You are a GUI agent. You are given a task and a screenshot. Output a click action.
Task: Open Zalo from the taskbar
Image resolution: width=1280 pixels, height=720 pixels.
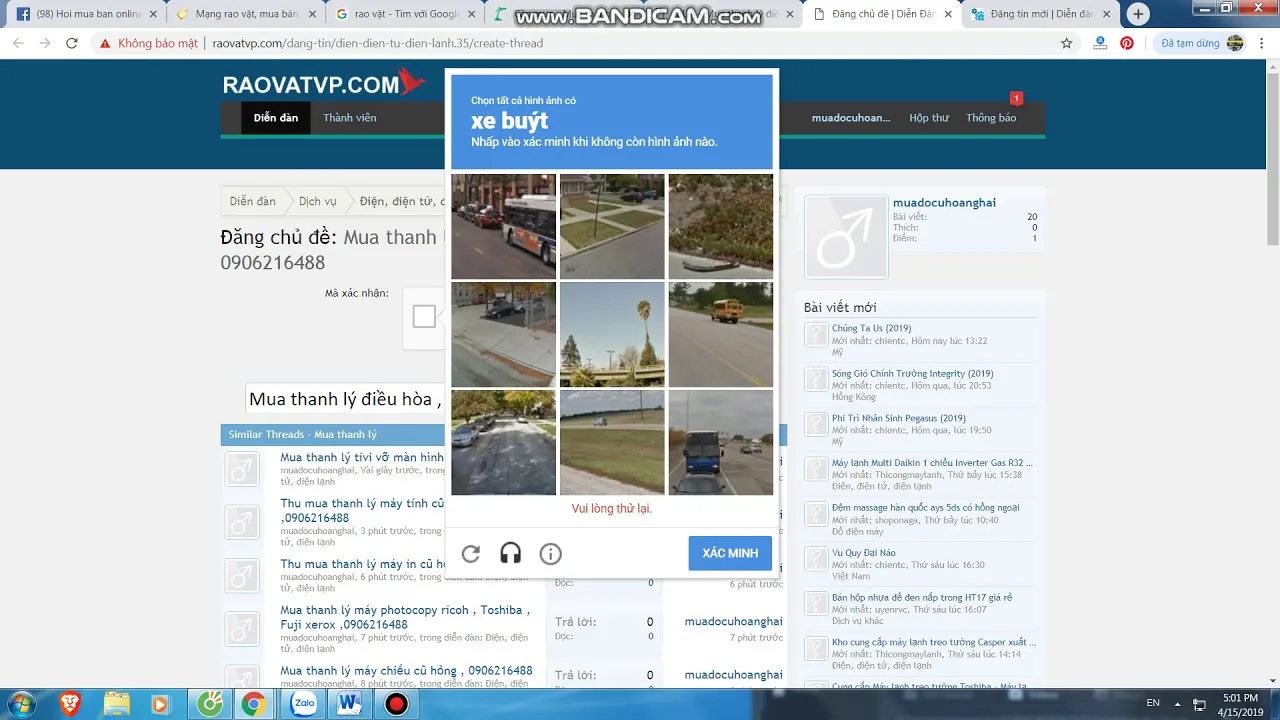[x=304, y=704]
